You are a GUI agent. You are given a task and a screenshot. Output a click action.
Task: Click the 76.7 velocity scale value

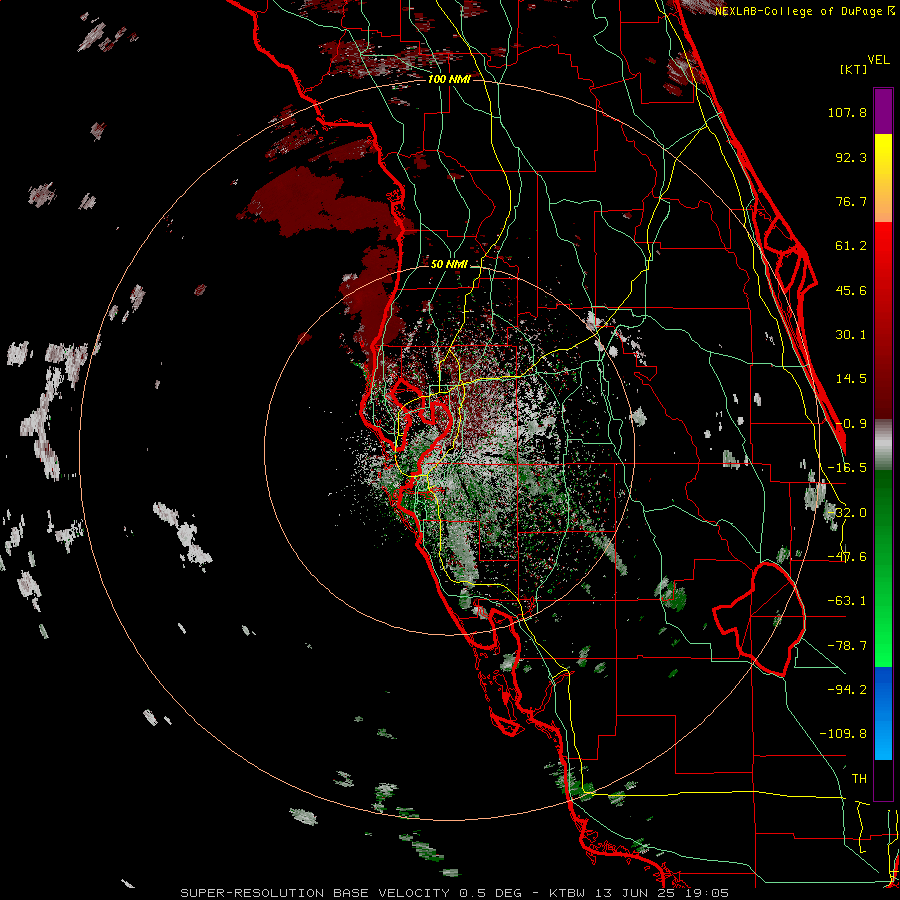(x=851, y=201)
